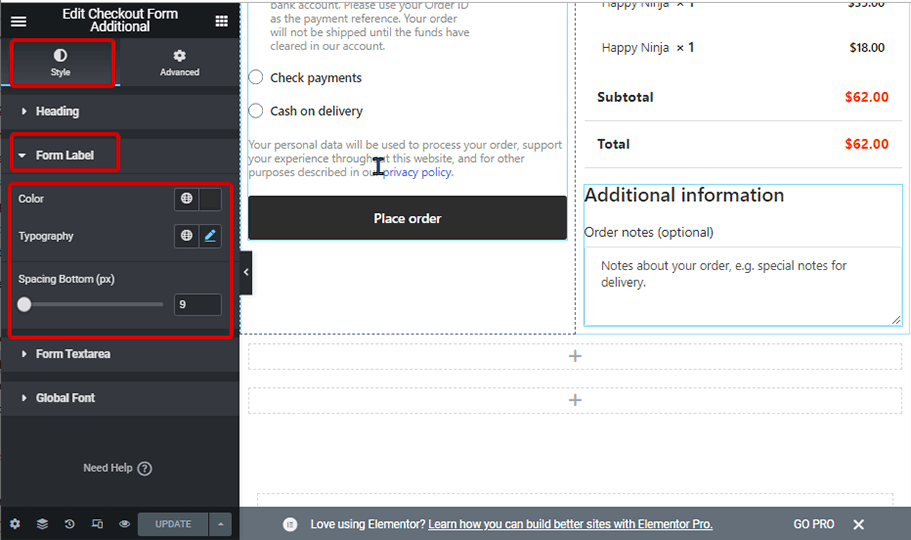This screenshot has height=540, width=911.
Task: Expand the Global Font section
Action: click(120, 398)
